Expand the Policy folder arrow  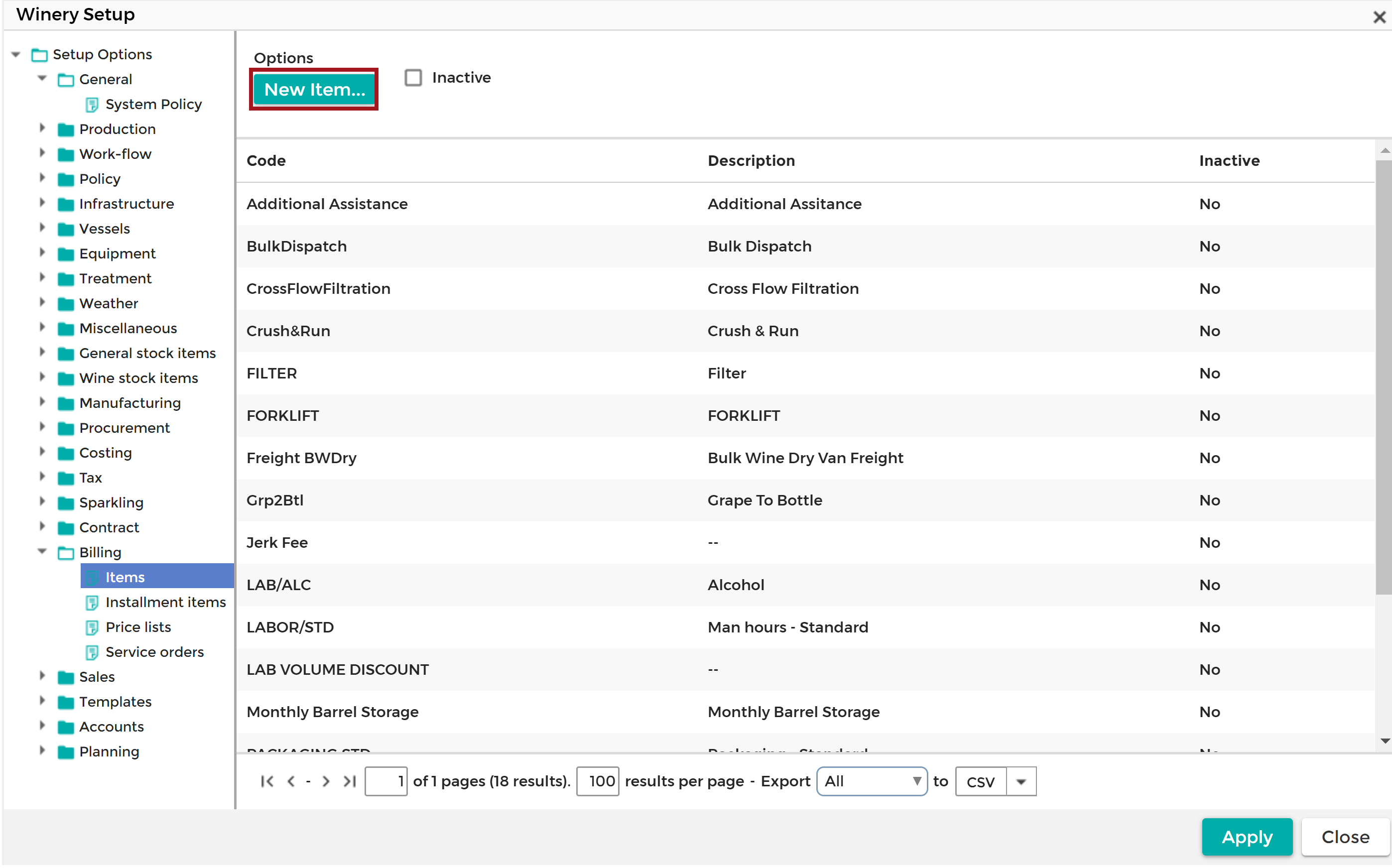(42, 178)
